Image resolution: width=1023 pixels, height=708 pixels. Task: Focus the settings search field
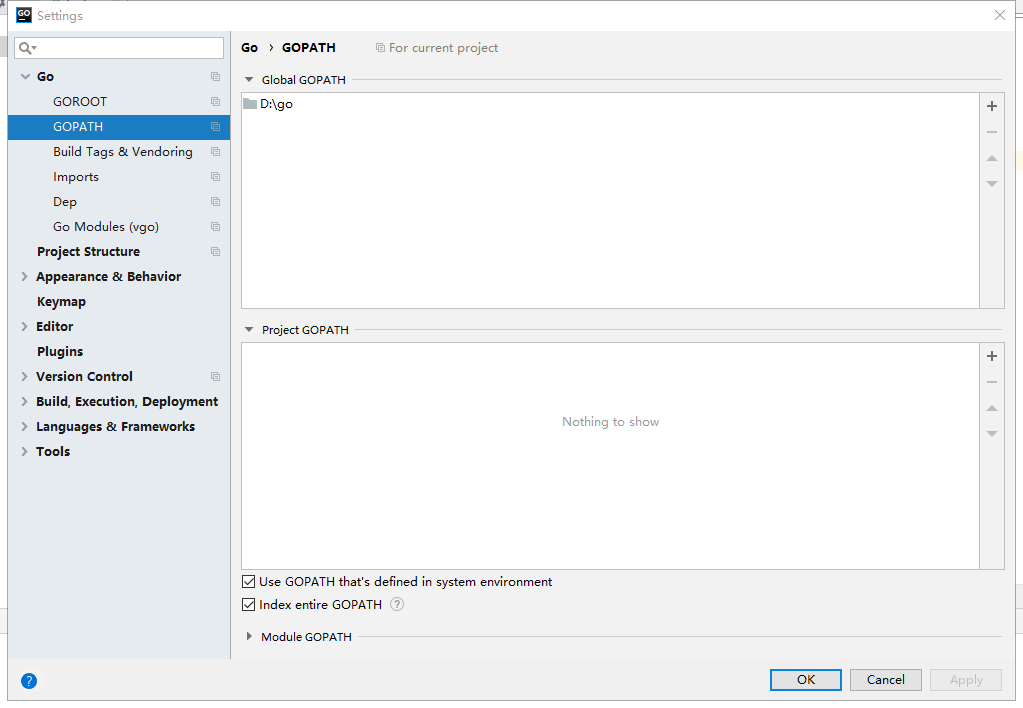point(119,48)
